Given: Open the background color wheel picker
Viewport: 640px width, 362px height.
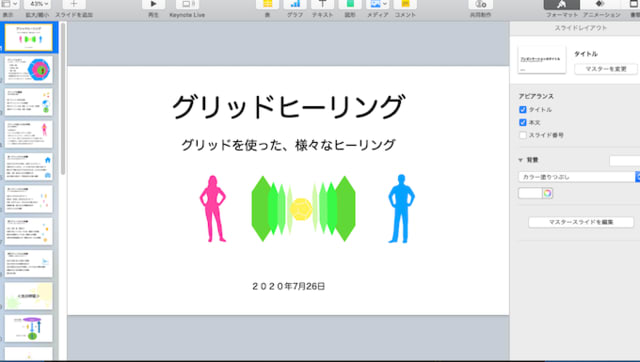Looking at the screenshot, I should coord(547,193).
